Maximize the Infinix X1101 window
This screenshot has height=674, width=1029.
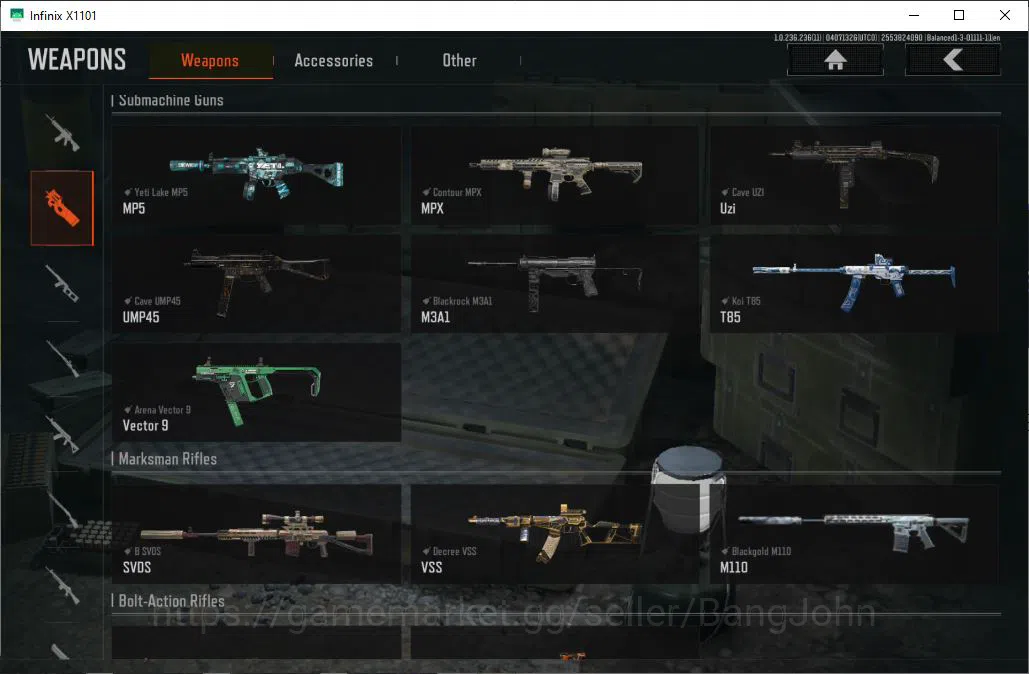point(959,15)
